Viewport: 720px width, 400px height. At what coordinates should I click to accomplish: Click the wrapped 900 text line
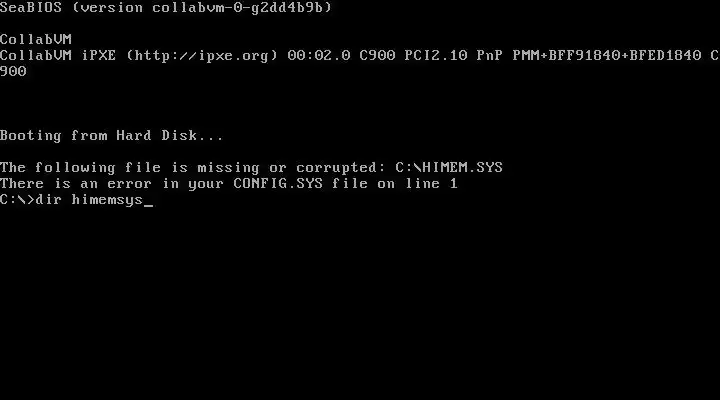click(13, 71)
